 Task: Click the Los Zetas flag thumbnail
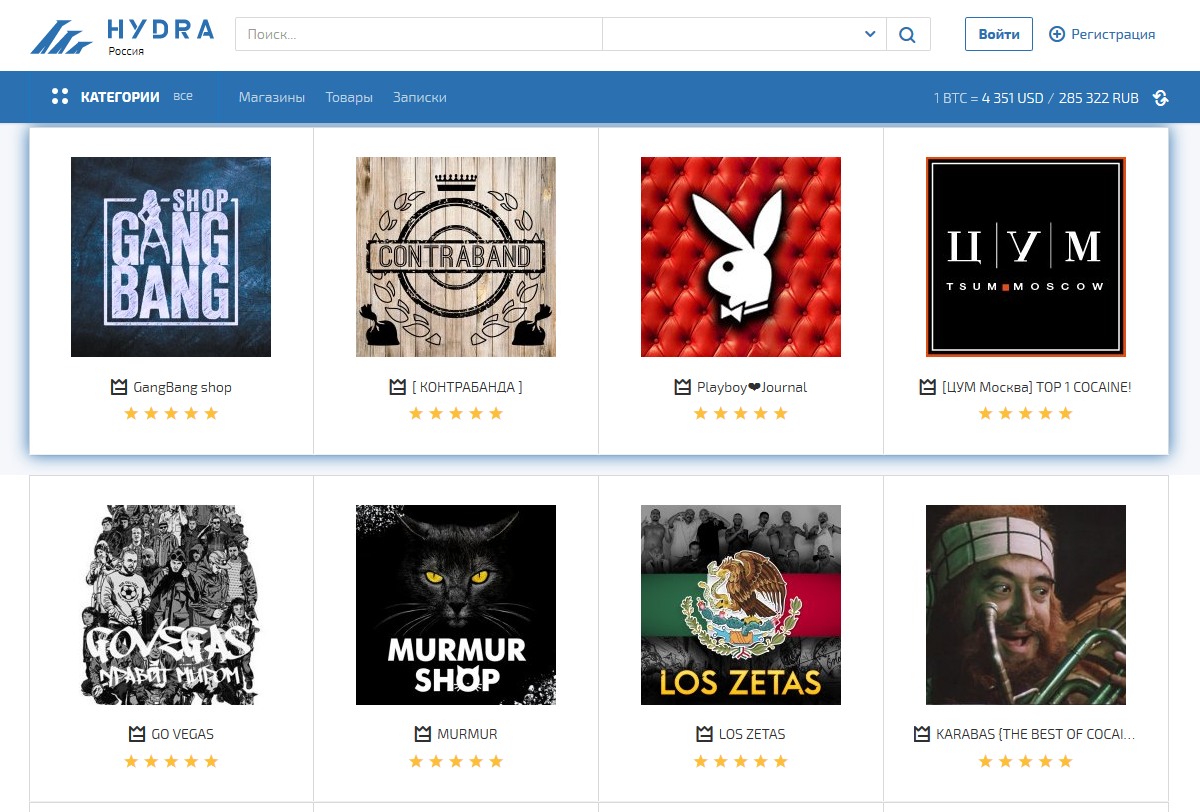[x=741, y=605]
